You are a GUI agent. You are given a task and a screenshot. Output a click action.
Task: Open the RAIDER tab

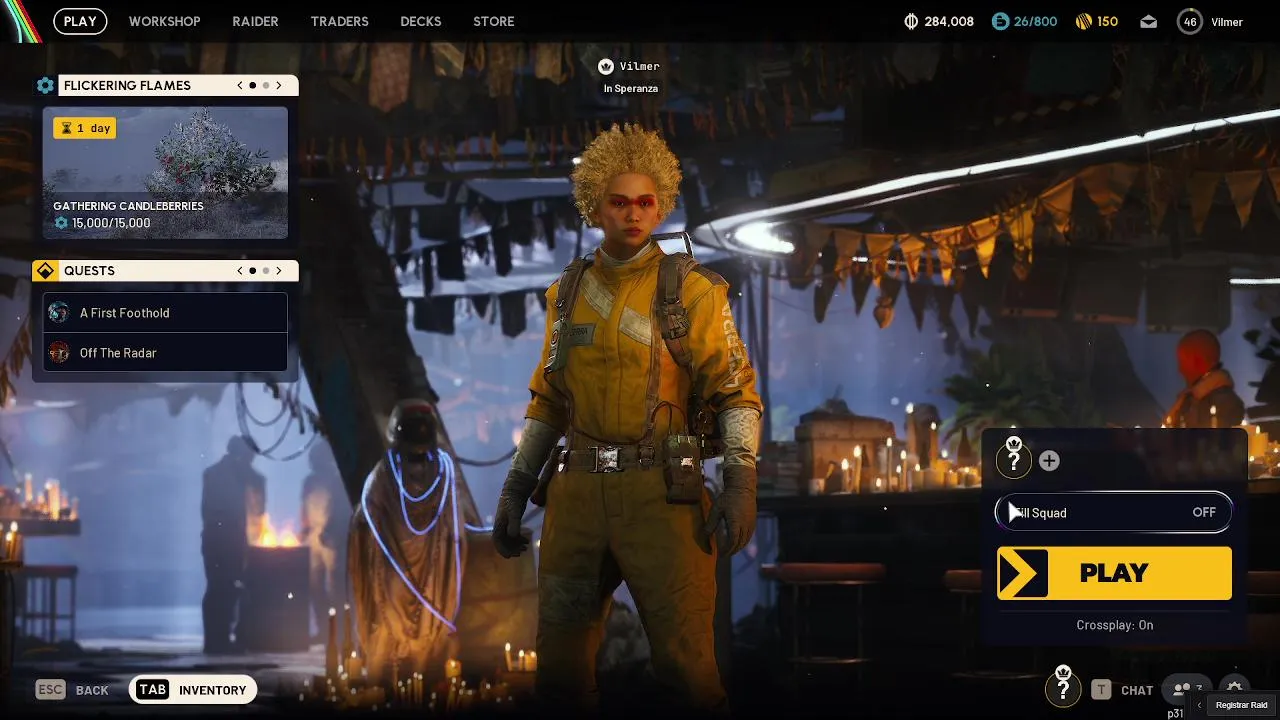tap(255, 21)
